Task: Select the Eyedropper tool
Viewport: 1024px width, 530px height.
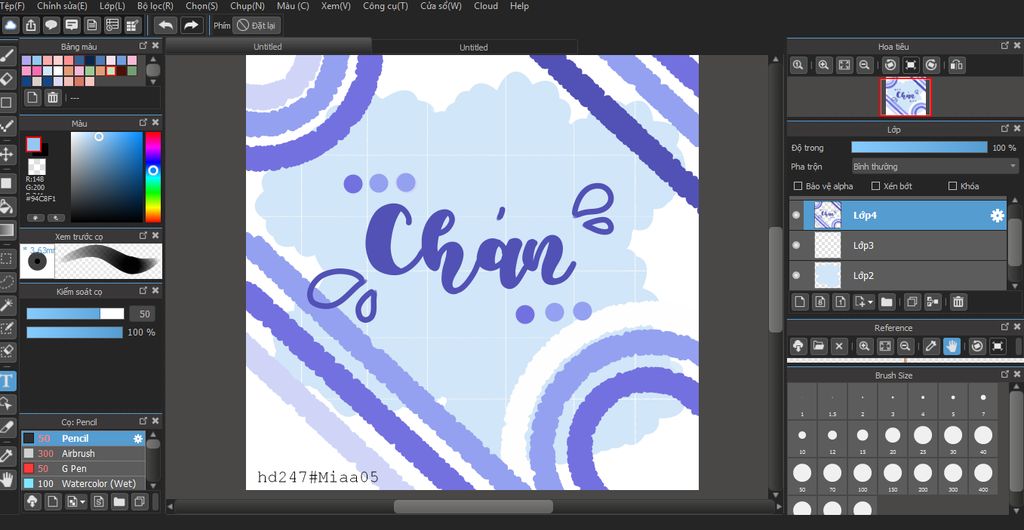Action: (7, 456)
